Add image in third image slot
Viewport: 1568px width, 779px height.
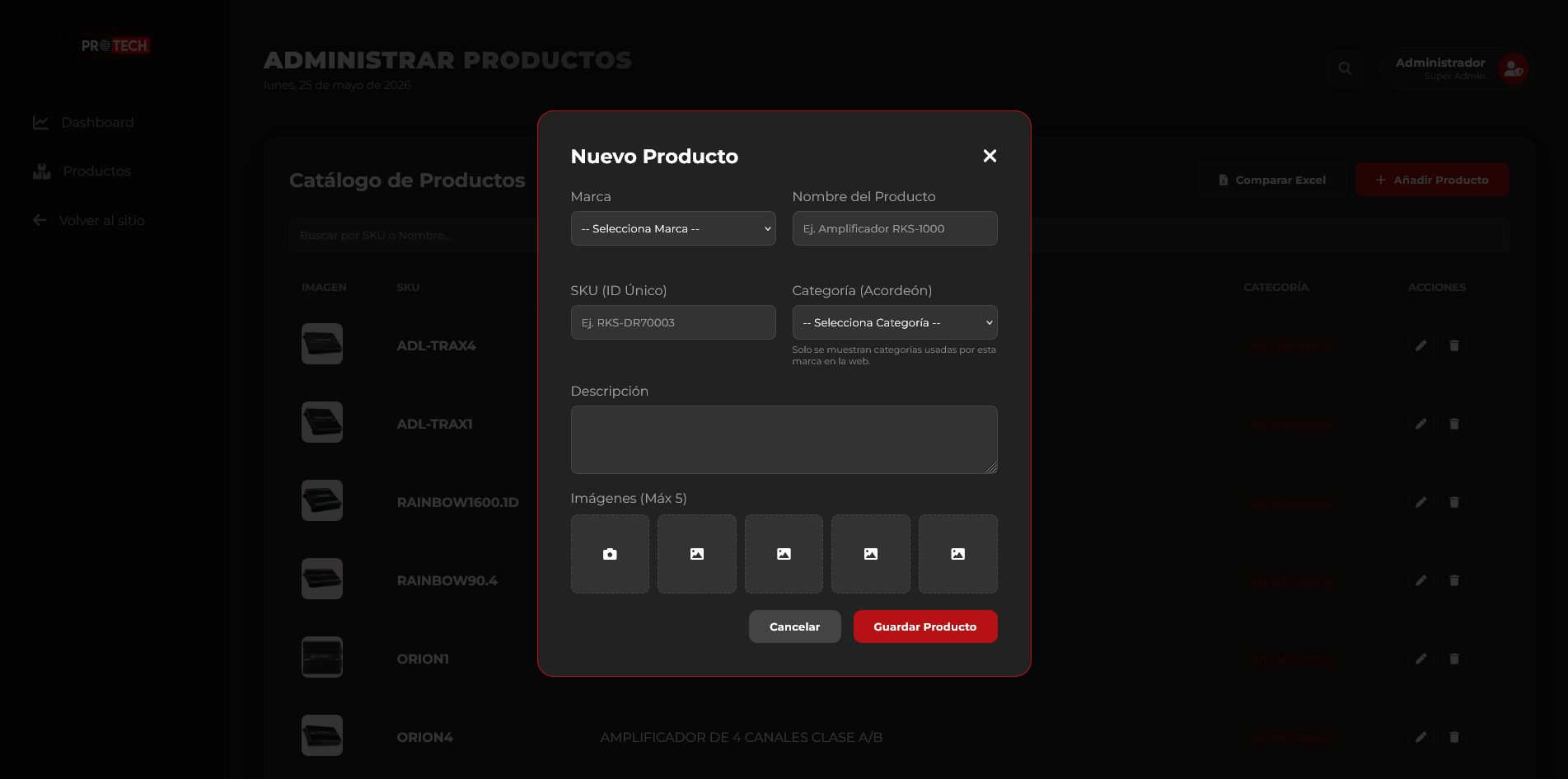pyautogui.click(x=784, y=554)
